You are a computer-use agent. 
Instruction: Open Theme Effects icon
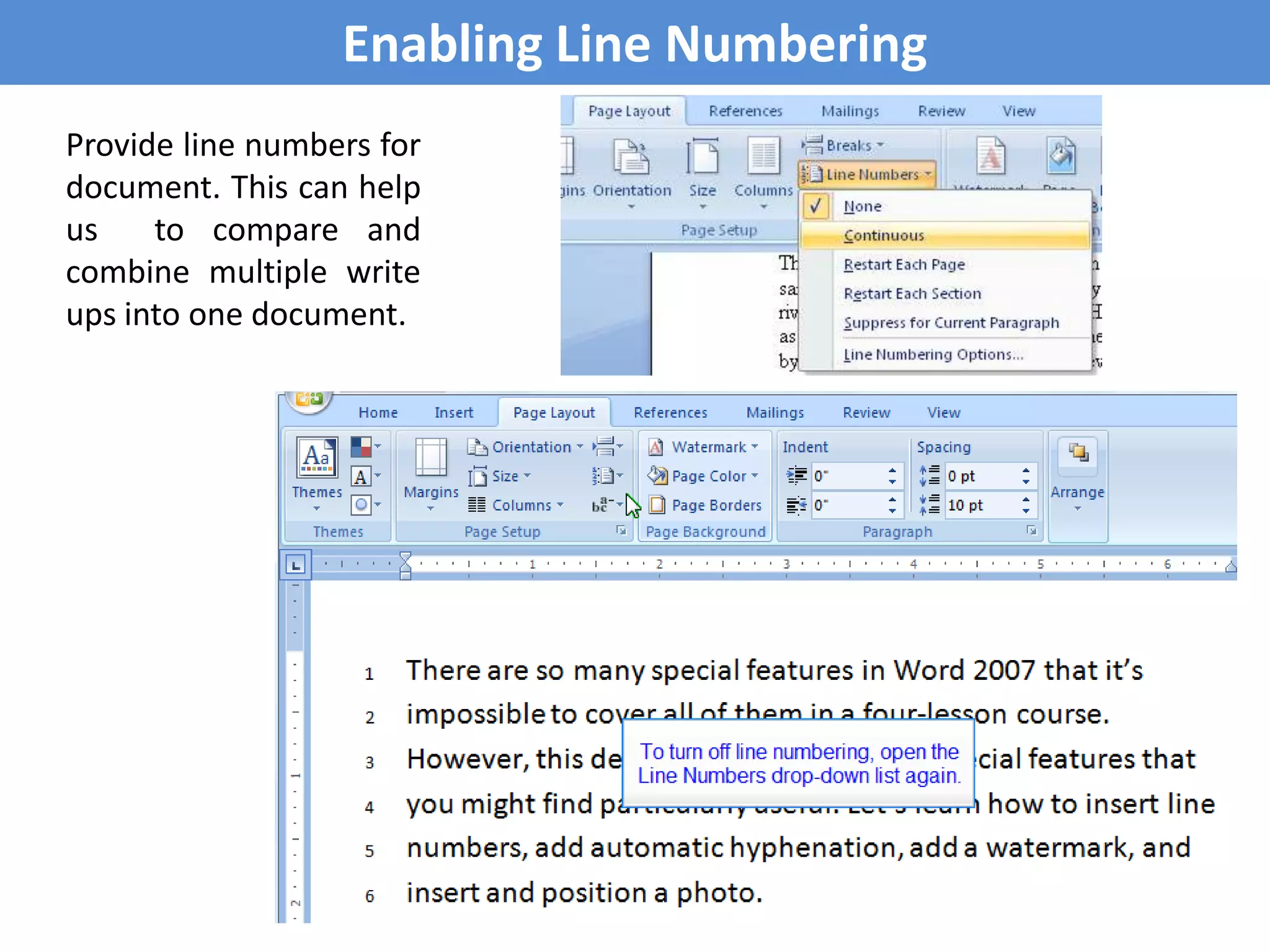[365, 505]
